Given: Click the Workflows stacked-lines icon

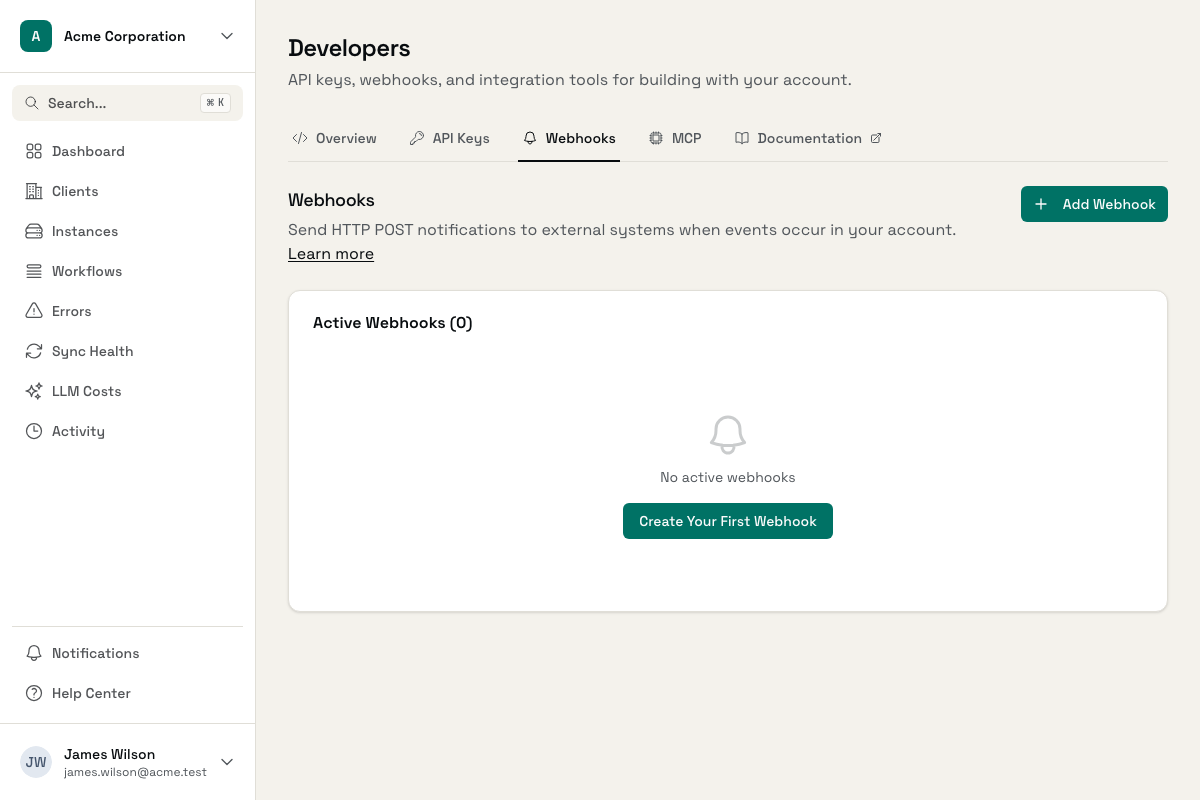Looking at the screenshot, I should coord(34,271).
